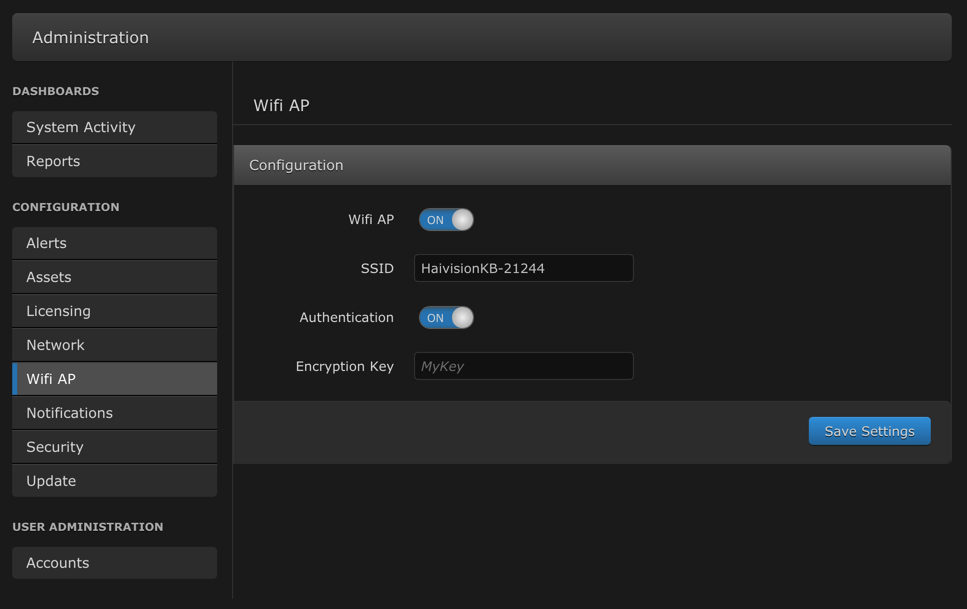
Task: Open the Alerts configuration page
Action: [x=114, y=243]
